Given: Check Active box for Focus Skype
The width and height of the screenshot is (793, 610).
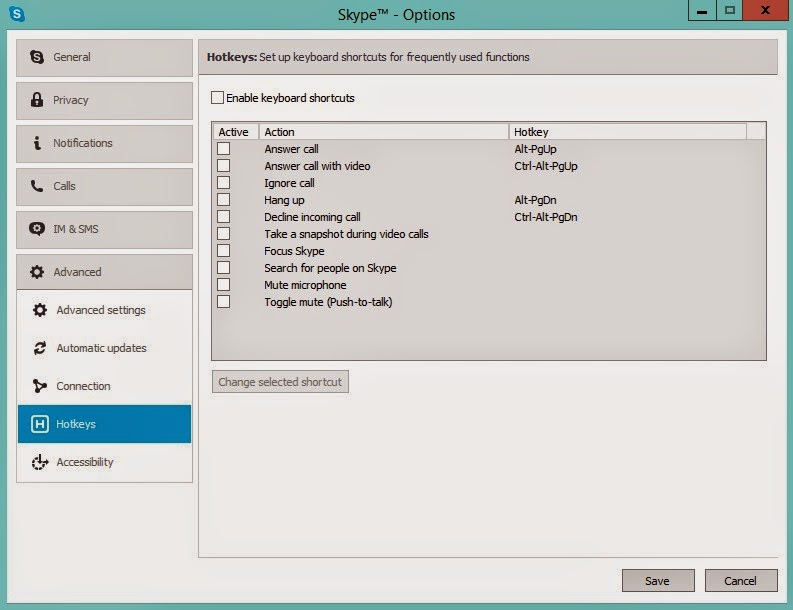Looking at the screenshot, I should (x=224, y=251).
